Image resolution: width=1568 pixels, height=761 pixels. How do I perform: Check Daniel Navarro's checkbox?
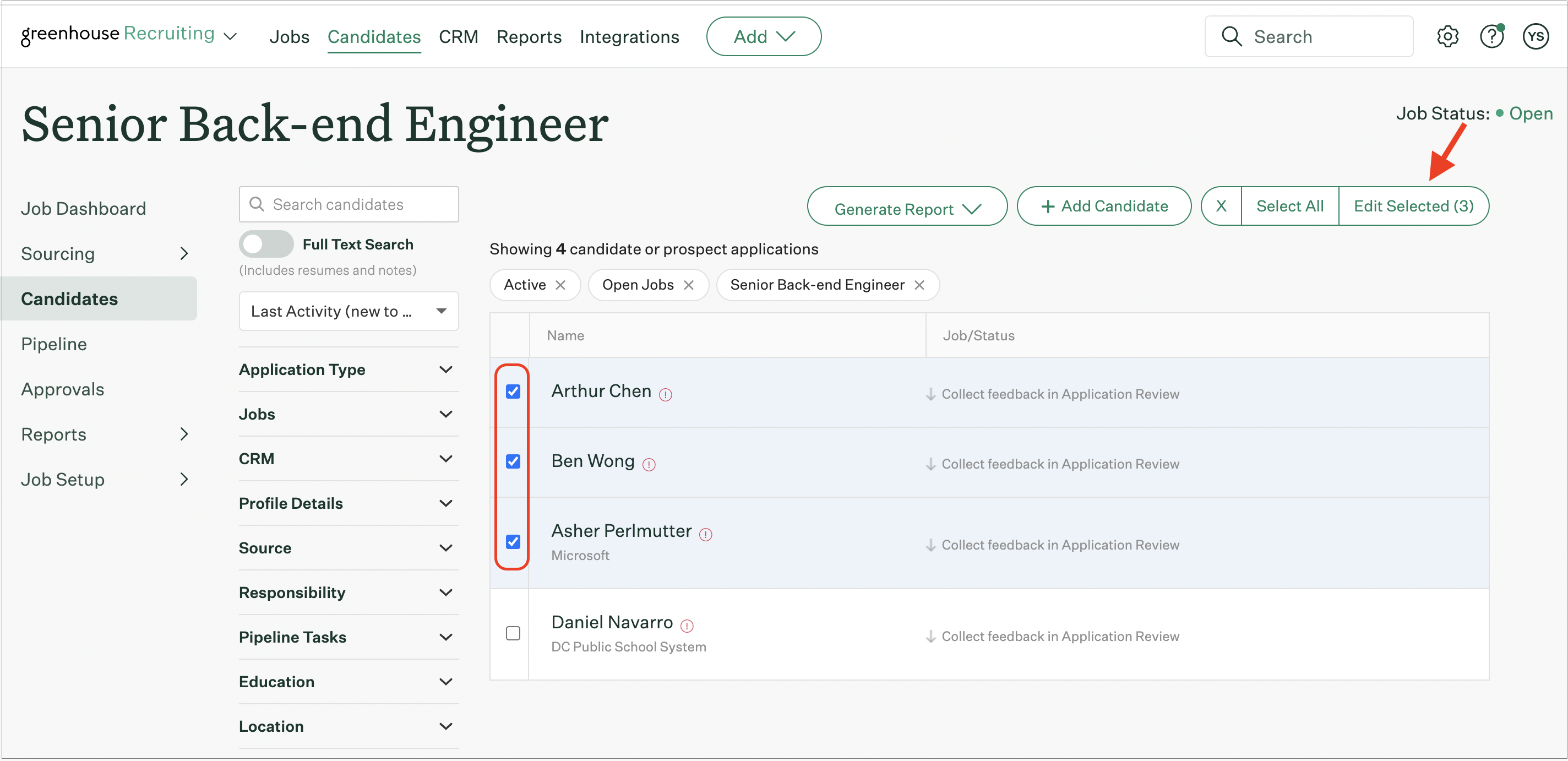coord(513,633)
